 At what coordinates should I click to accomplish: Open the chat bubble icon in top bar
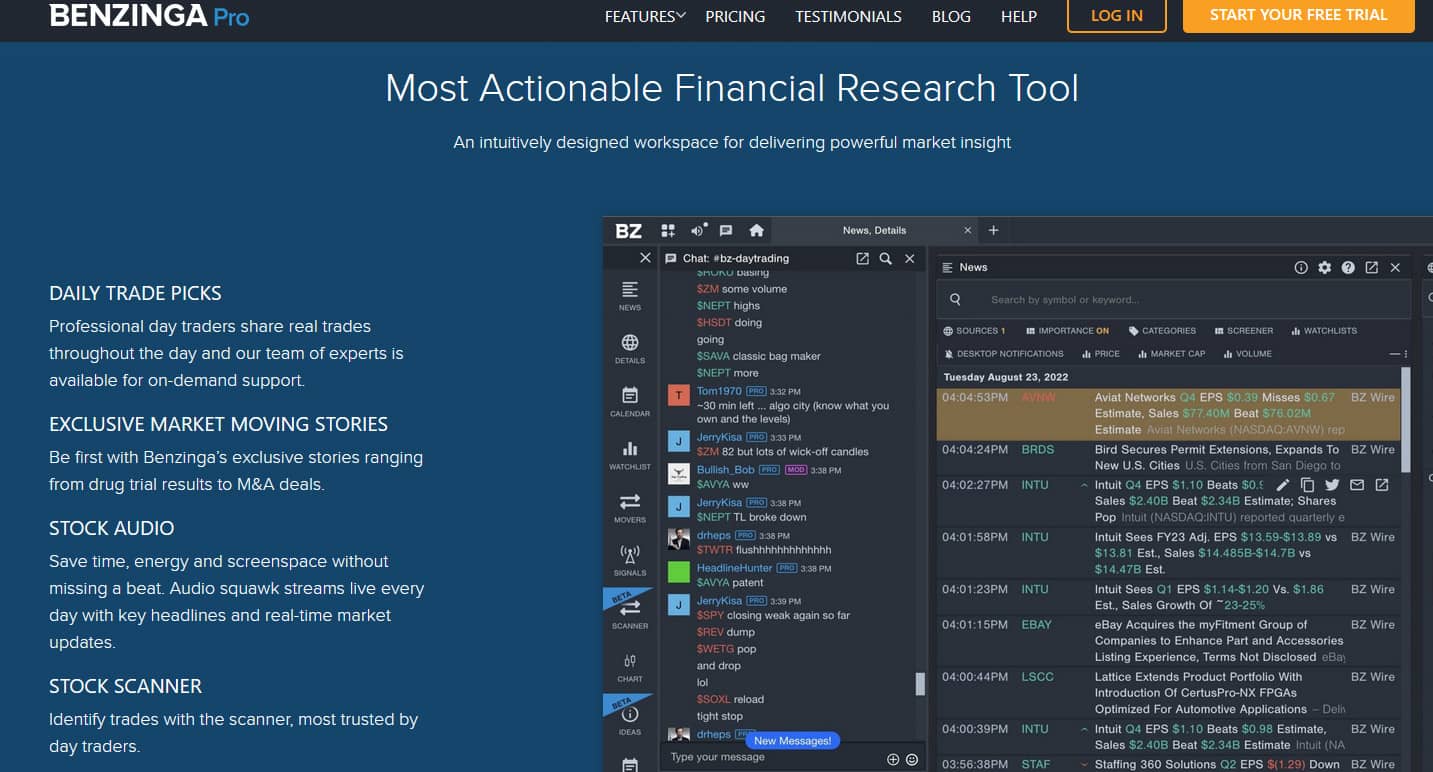pyautogui.click(x=726, y=231)
